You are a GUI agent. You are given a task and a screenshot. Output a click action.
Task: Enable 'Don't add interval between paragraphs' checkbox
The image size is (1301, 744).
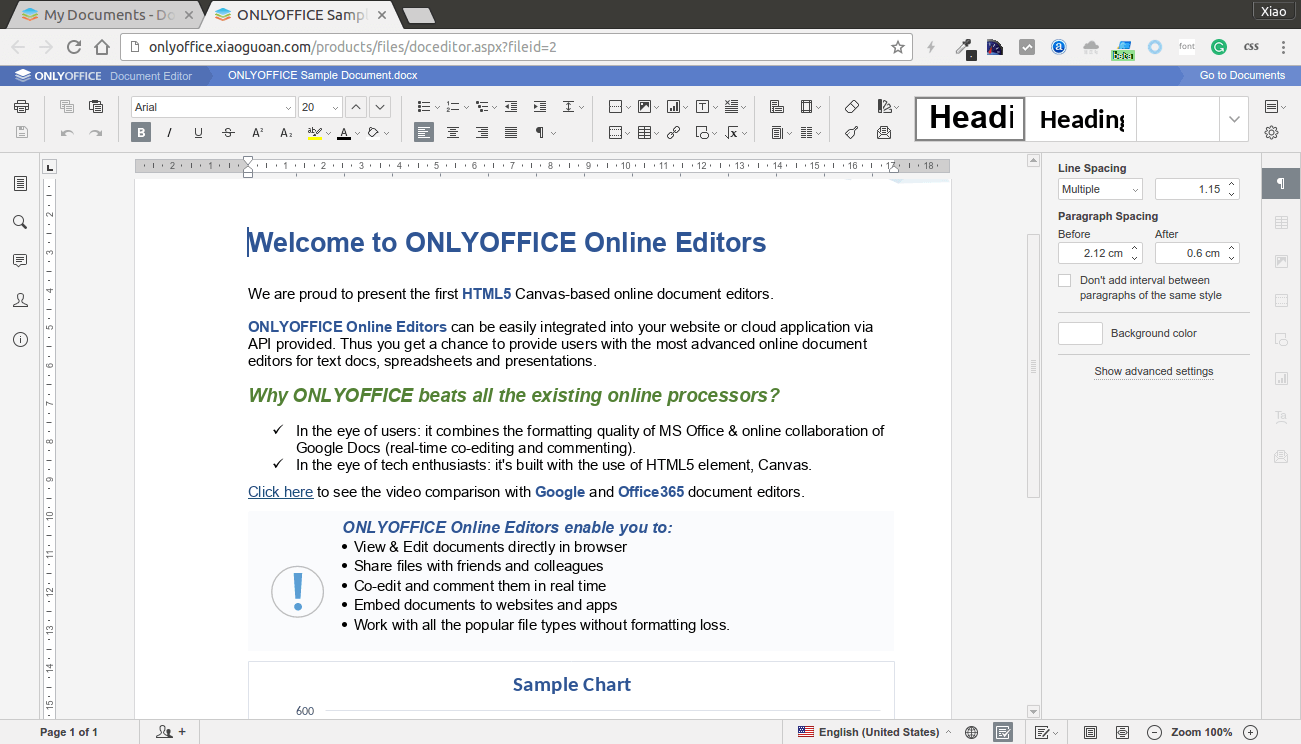pos(1065,281)
